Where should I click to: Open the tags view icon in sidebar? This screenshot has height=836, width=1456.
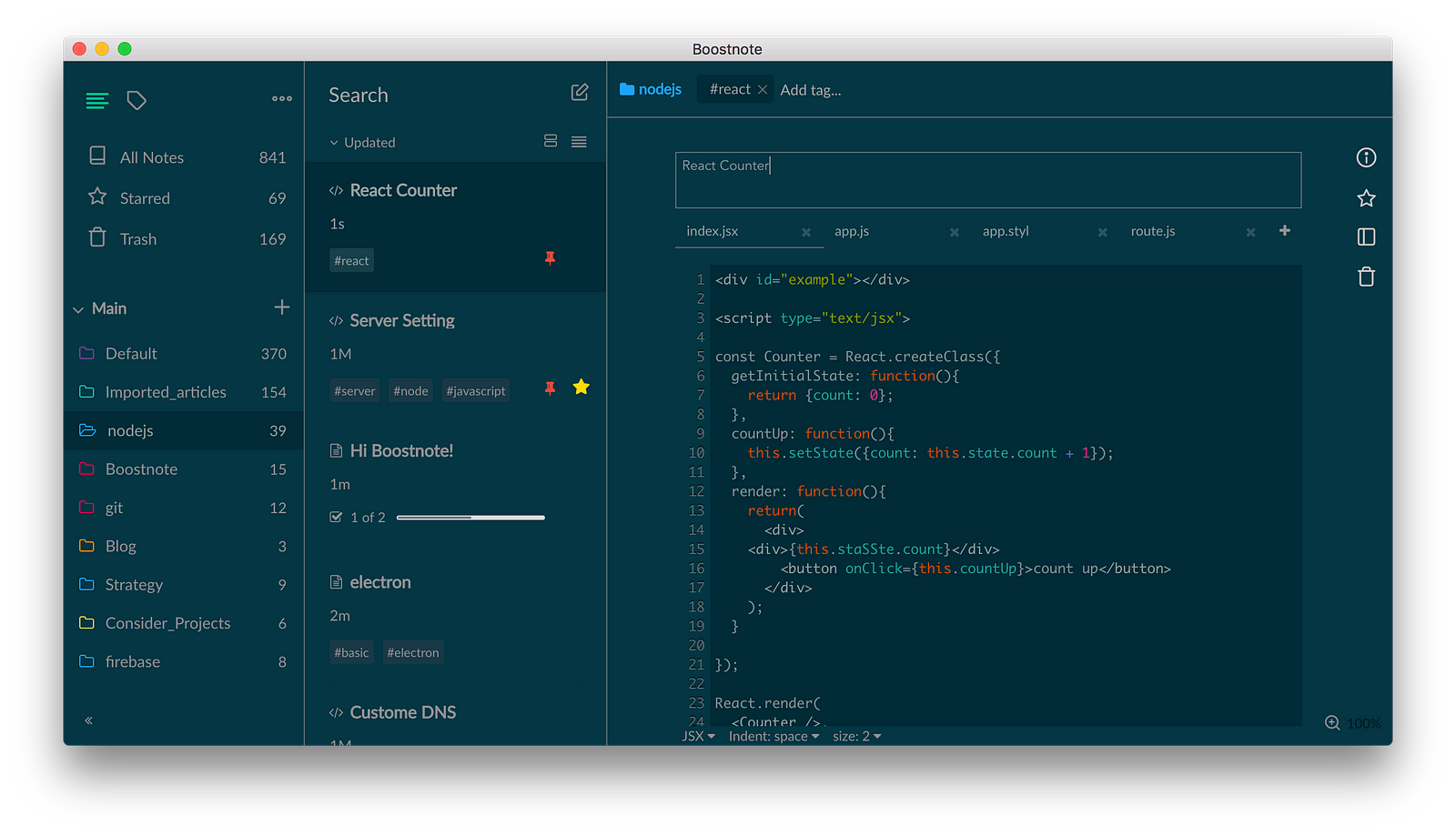(136, 100)
